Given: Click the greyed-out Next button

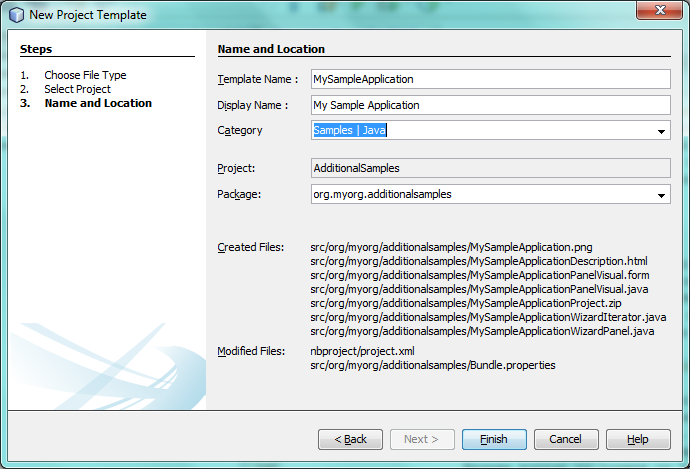Looking at the screenshot, I should (422, 439).
